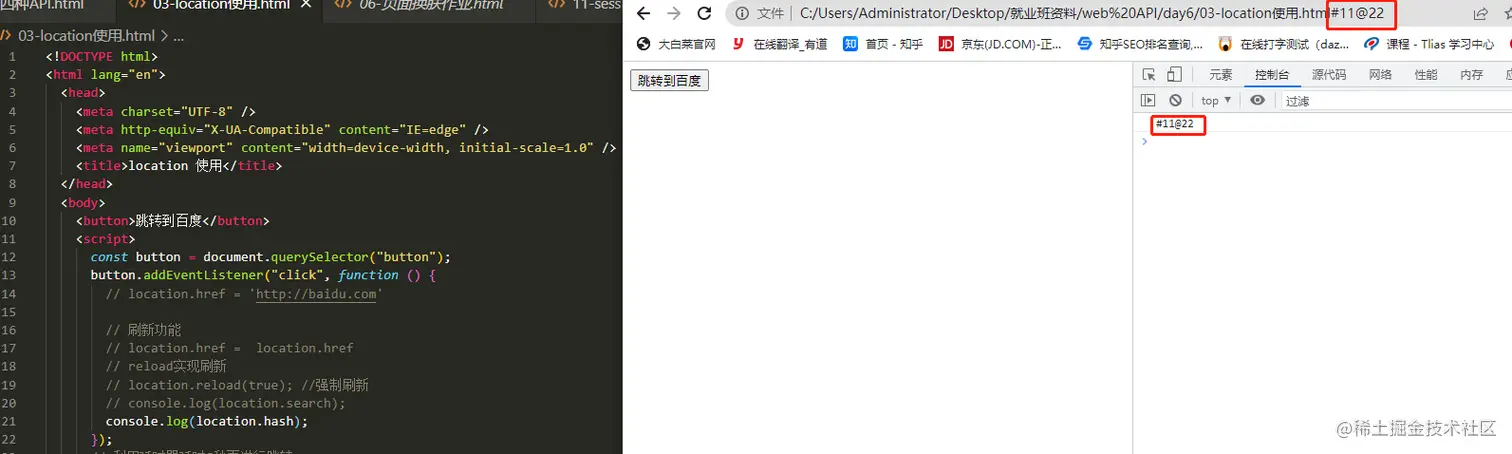This screenshot has height=454, width=1512.
Task: Open the 在线打字测试 bookmark
Action: click(x=1284, y=44)
